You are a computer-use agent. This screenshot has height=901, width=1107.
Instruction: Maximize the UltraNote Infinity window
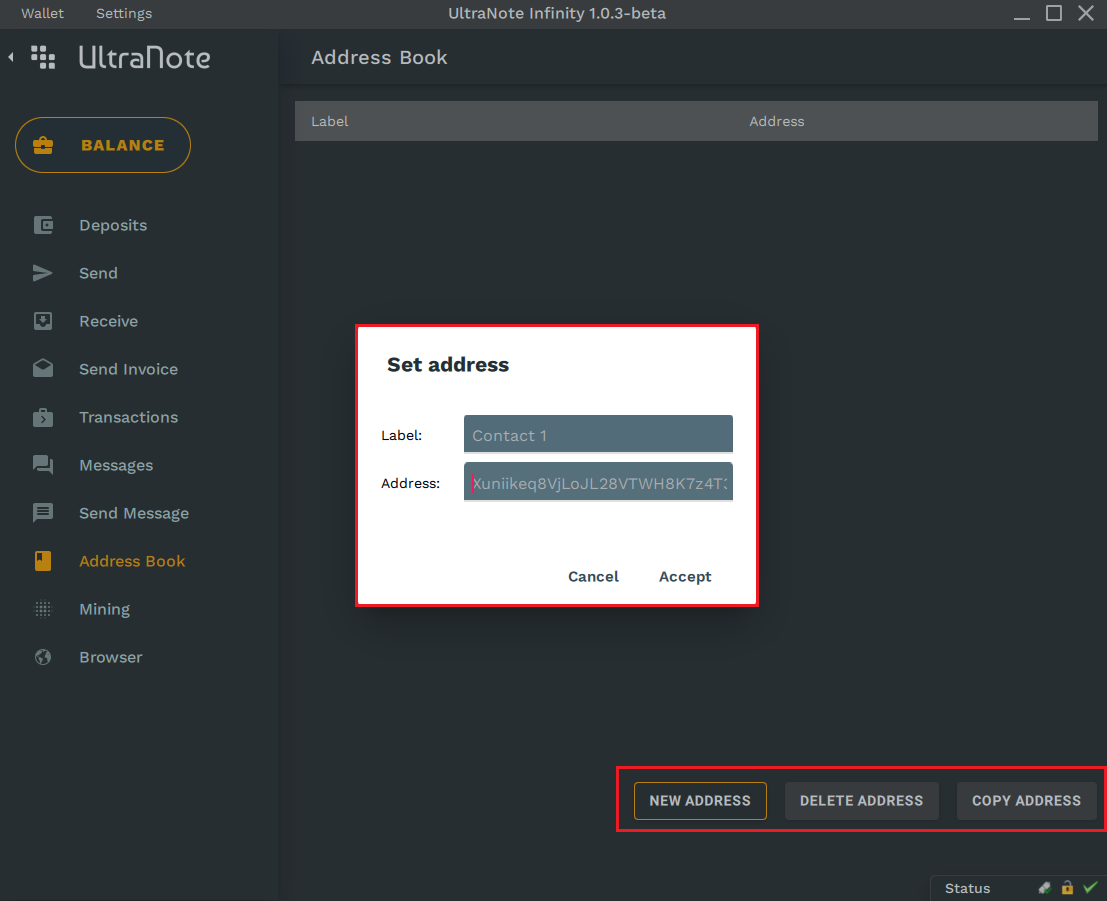[x=1053, y=13]
